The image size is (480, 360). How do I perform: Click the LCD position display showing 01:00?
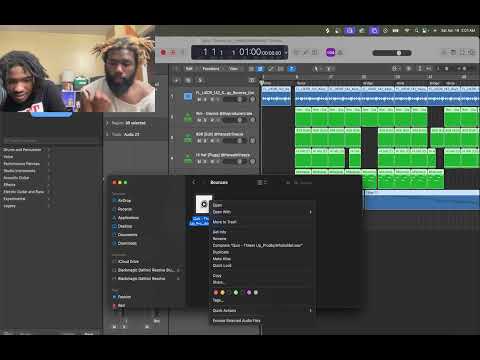[x=239, y=52]
